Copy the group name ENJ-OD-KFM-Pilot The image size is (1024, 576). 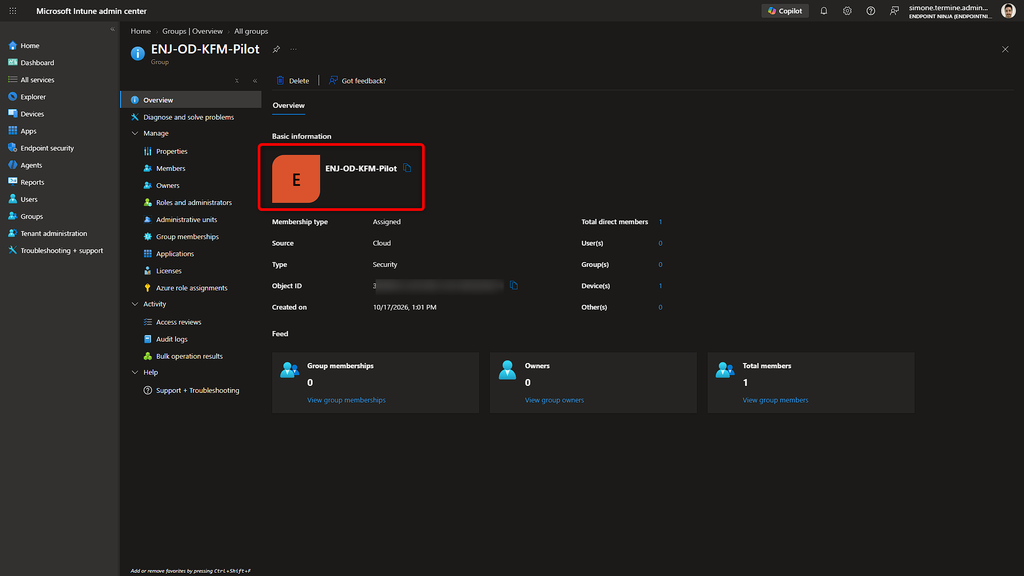407,168
